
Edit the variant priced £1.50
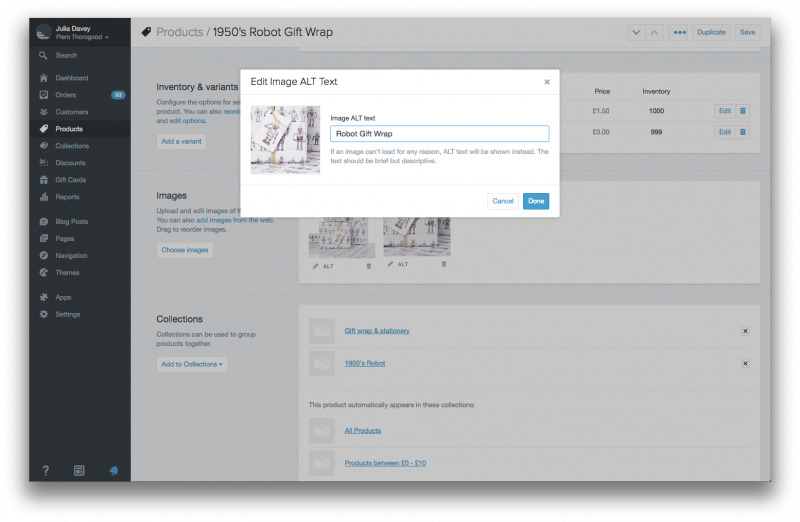tap(724, 111)
